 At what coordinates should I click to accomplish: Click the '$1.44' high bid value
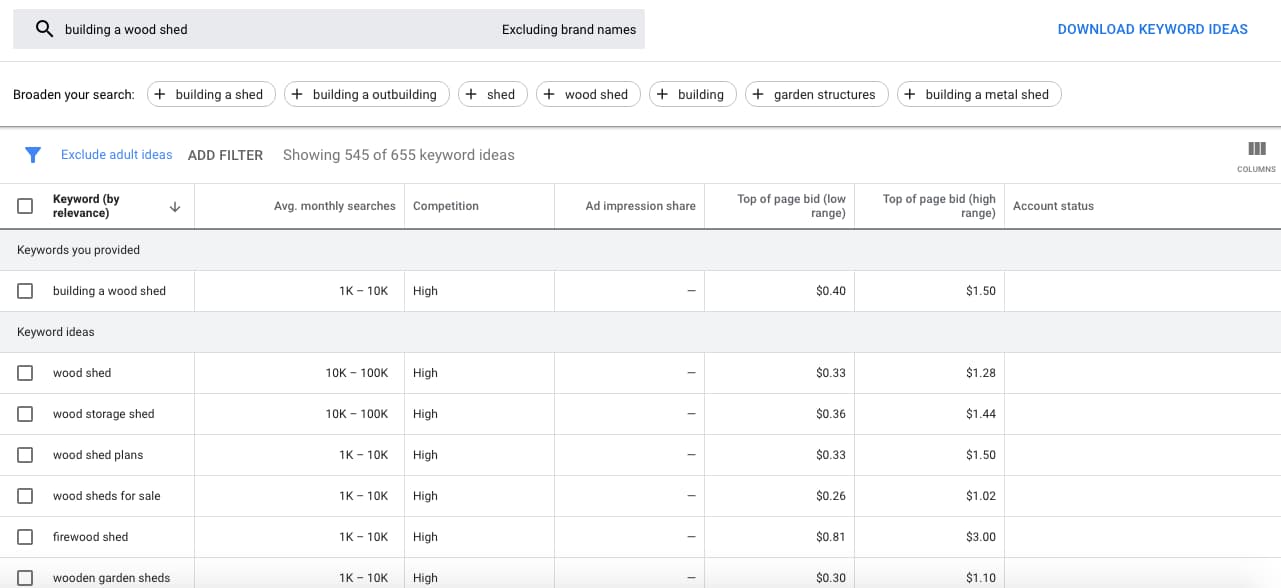click(x=981, y=414)
